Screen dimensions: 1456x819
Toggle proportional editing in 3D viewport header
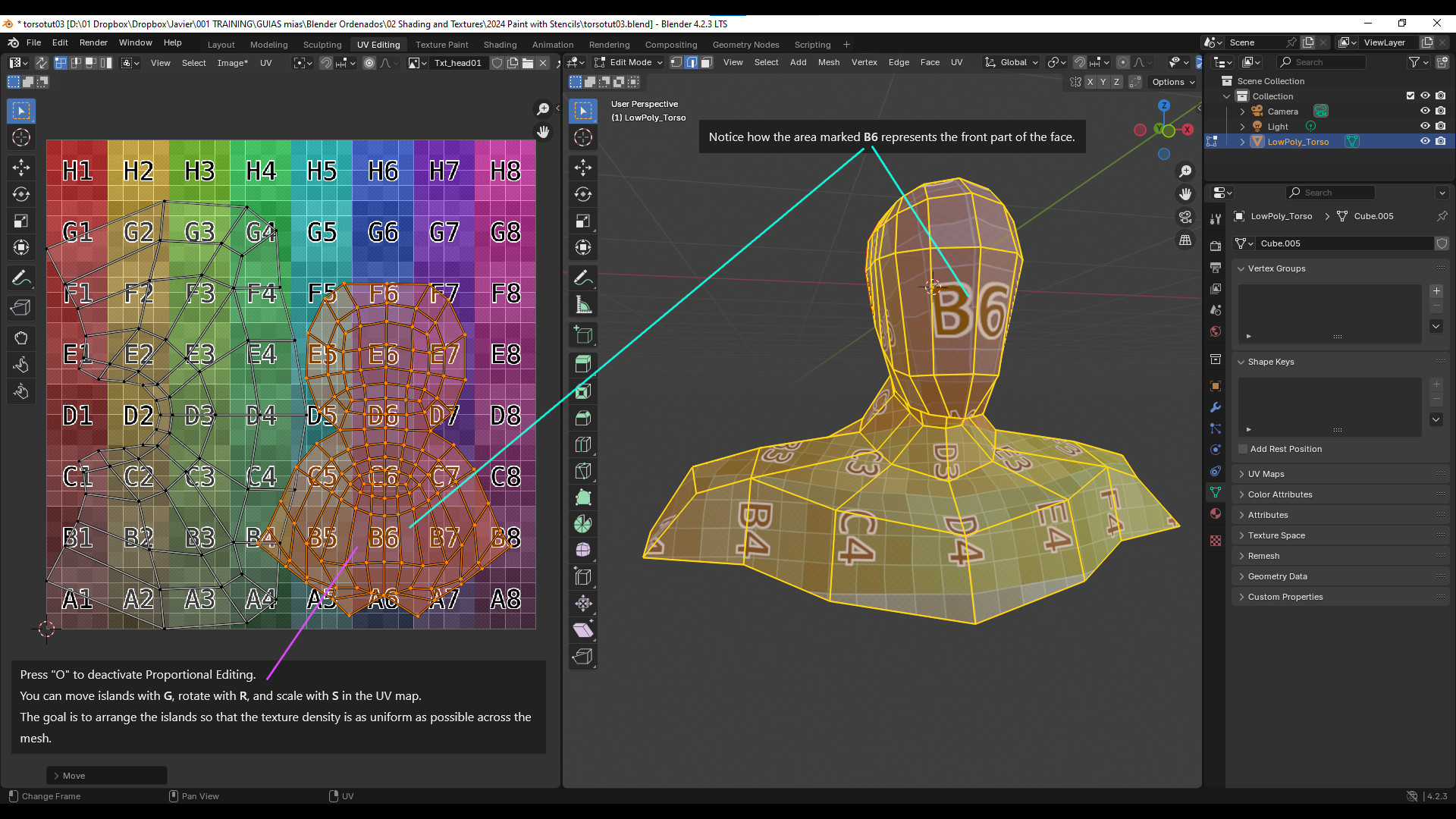coord(1123,62)
